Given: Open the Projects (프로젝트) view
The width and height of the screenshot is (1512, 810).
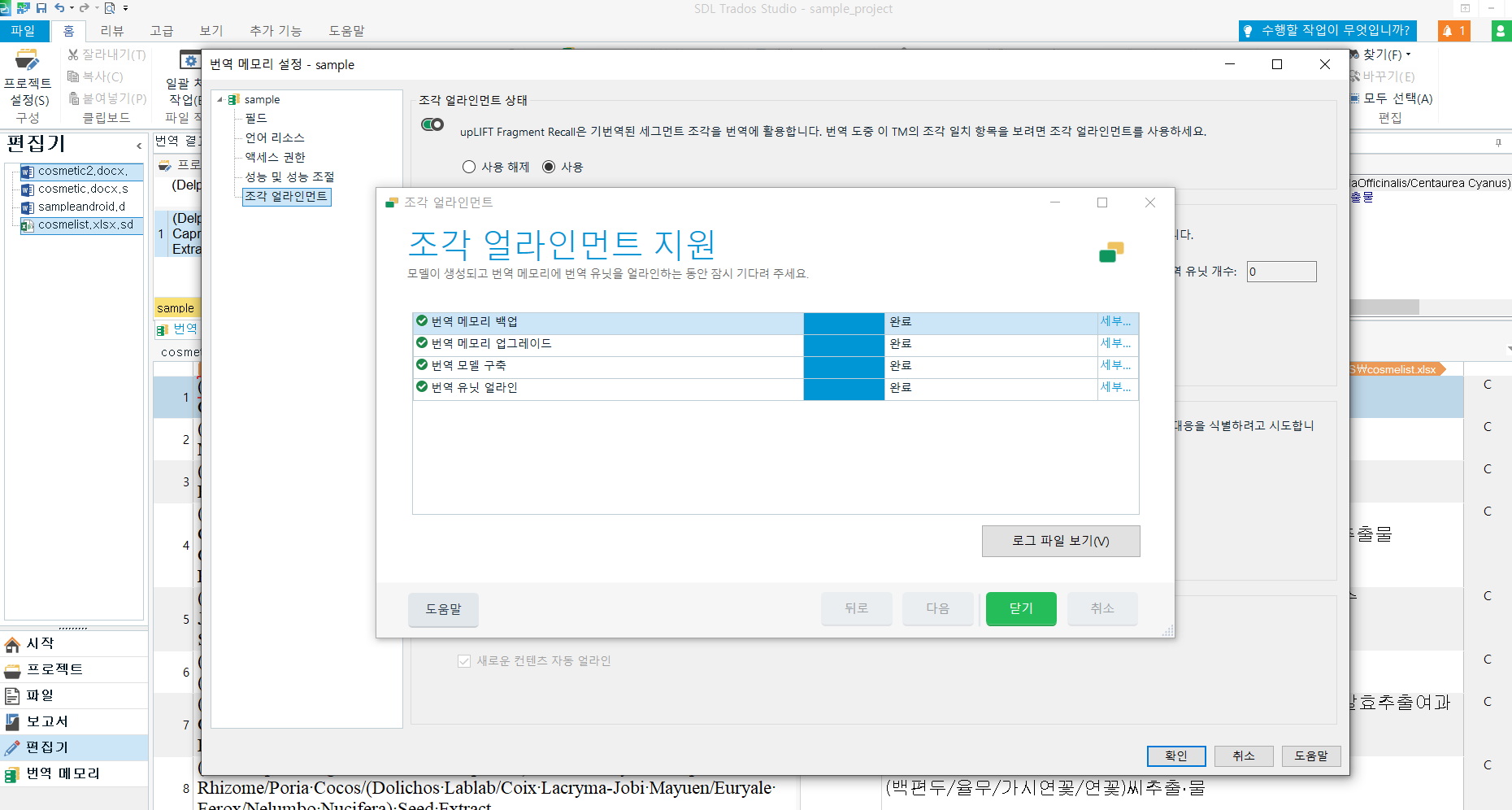Looking at the screenshot, I should [x=74, y=669].
